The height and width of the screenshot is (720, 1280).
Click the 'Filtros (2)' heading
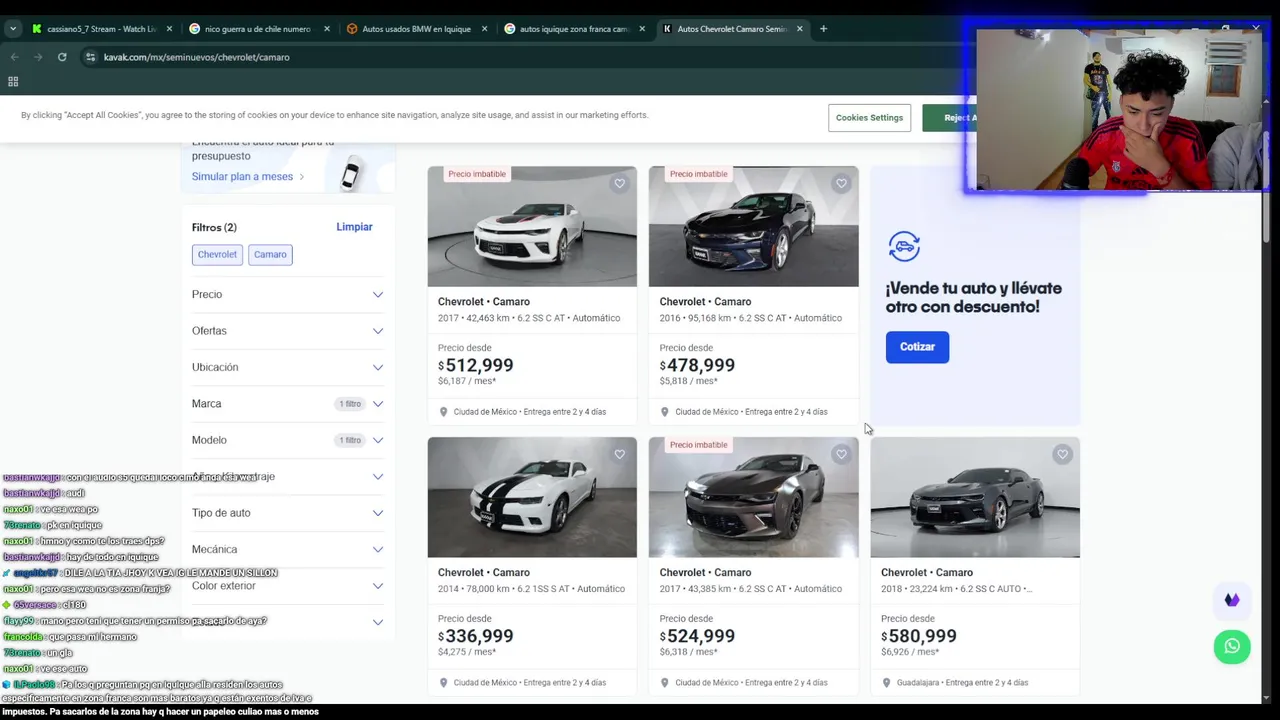[214, 228]
